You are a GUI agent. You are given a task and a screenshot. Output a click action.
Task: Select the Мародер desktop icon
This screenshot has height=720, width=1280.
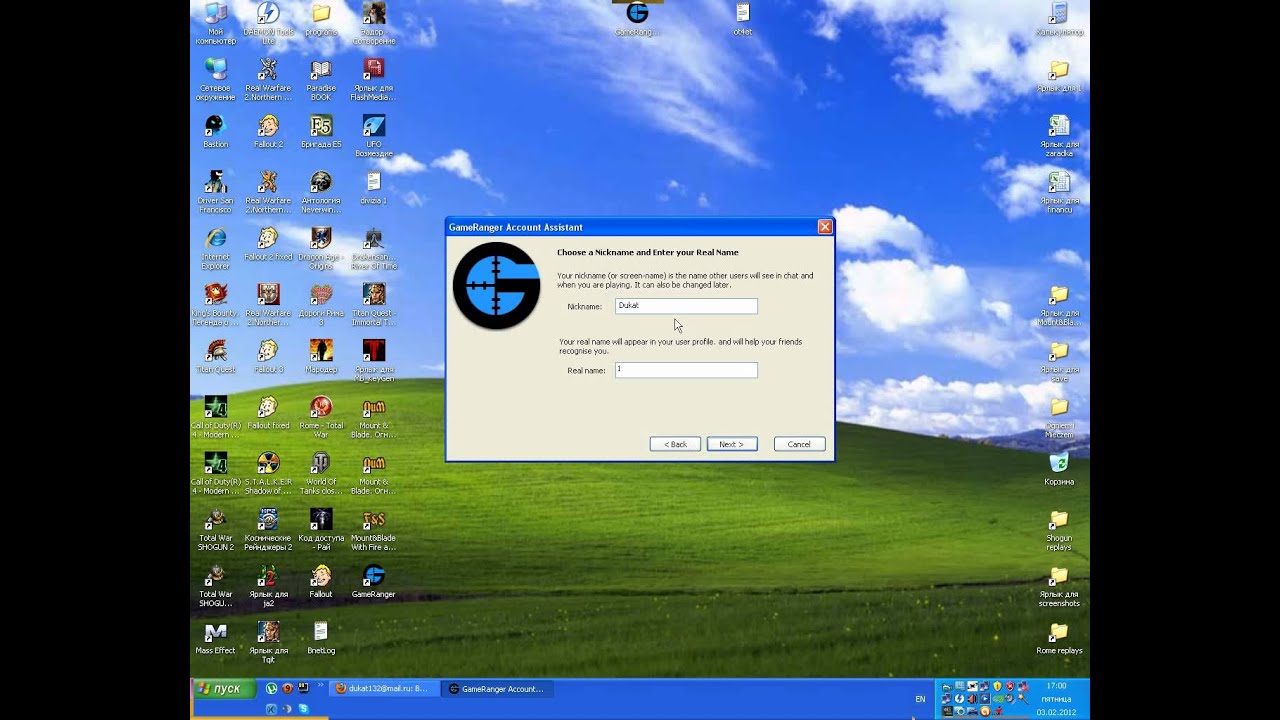(321, 357)
